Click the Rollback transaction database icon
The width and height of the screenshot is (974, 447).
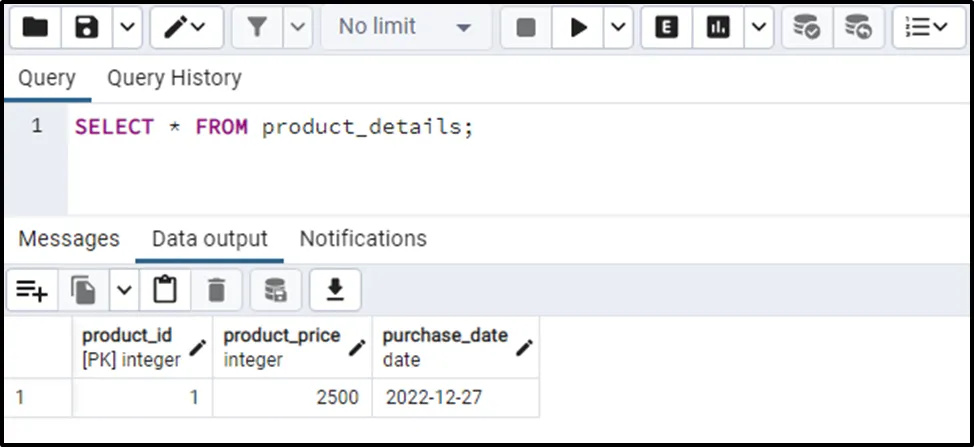(857, 28)
